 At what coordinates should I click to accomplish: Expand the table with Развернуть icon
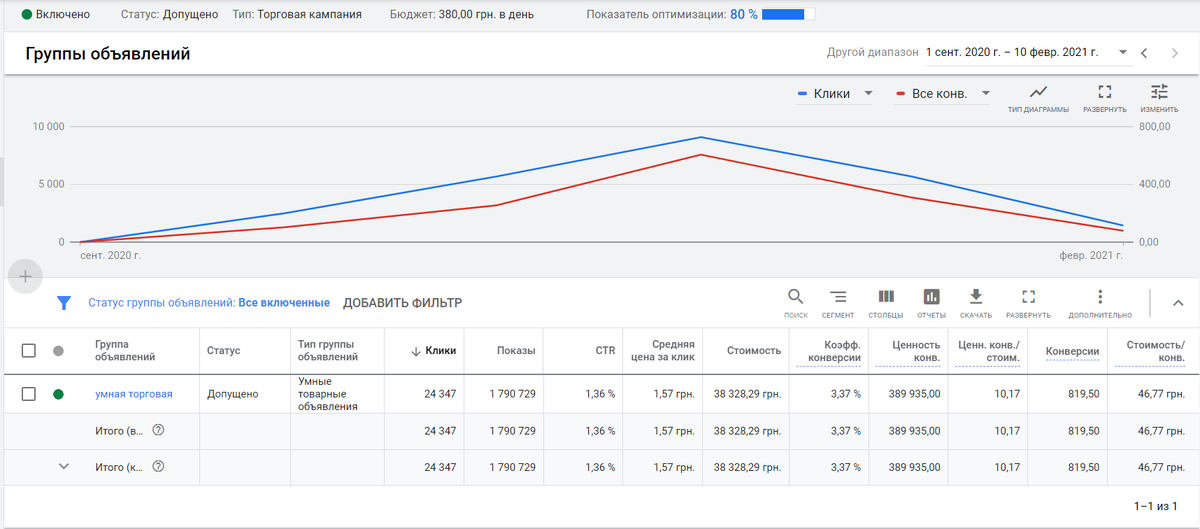1028,297
